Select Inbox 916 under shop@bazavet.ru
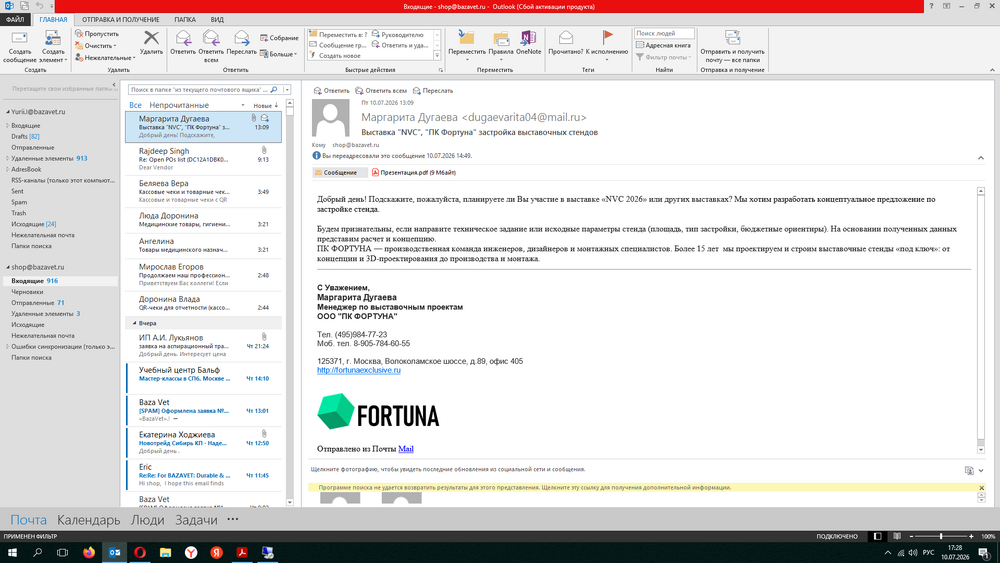The width and height of the screenshot is (1000, 563). point(61,281)
